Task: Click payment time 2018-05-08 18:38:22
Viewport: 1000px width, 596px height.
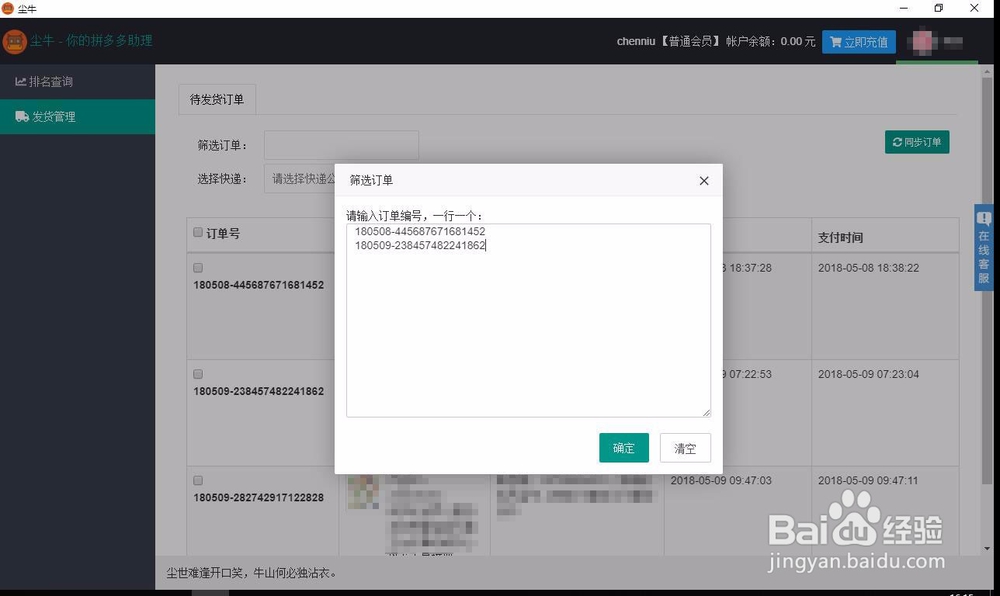Action: coord(869,268)
